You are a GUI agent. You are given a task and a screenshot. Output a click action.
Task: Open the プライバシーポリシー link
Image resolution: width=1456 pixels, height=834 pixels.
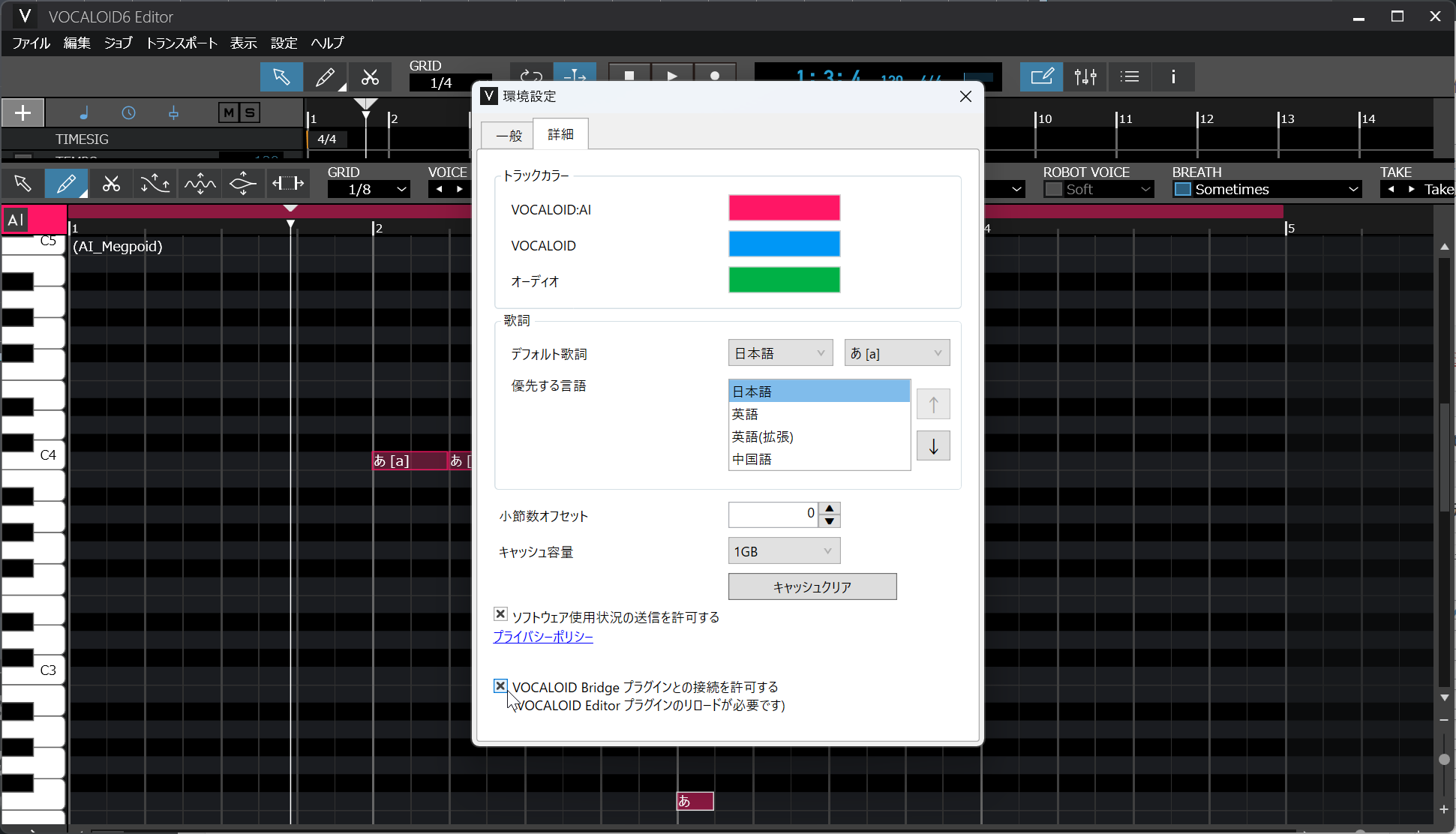tap(543, 637)
